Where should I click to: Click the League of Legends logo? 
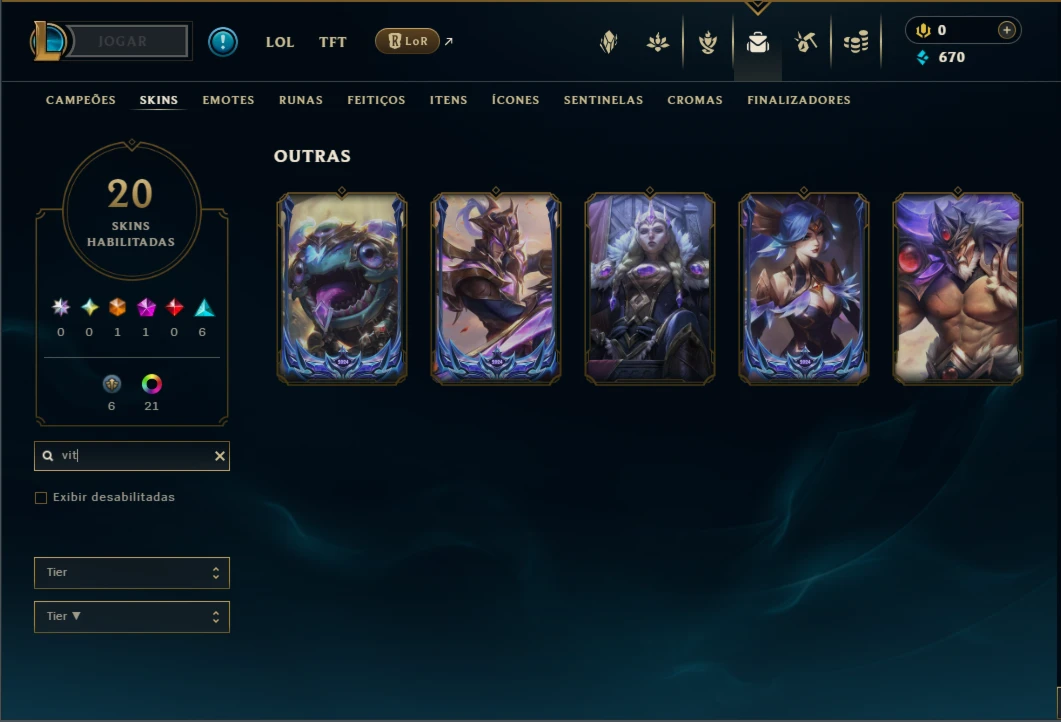[x=48, y=41]
